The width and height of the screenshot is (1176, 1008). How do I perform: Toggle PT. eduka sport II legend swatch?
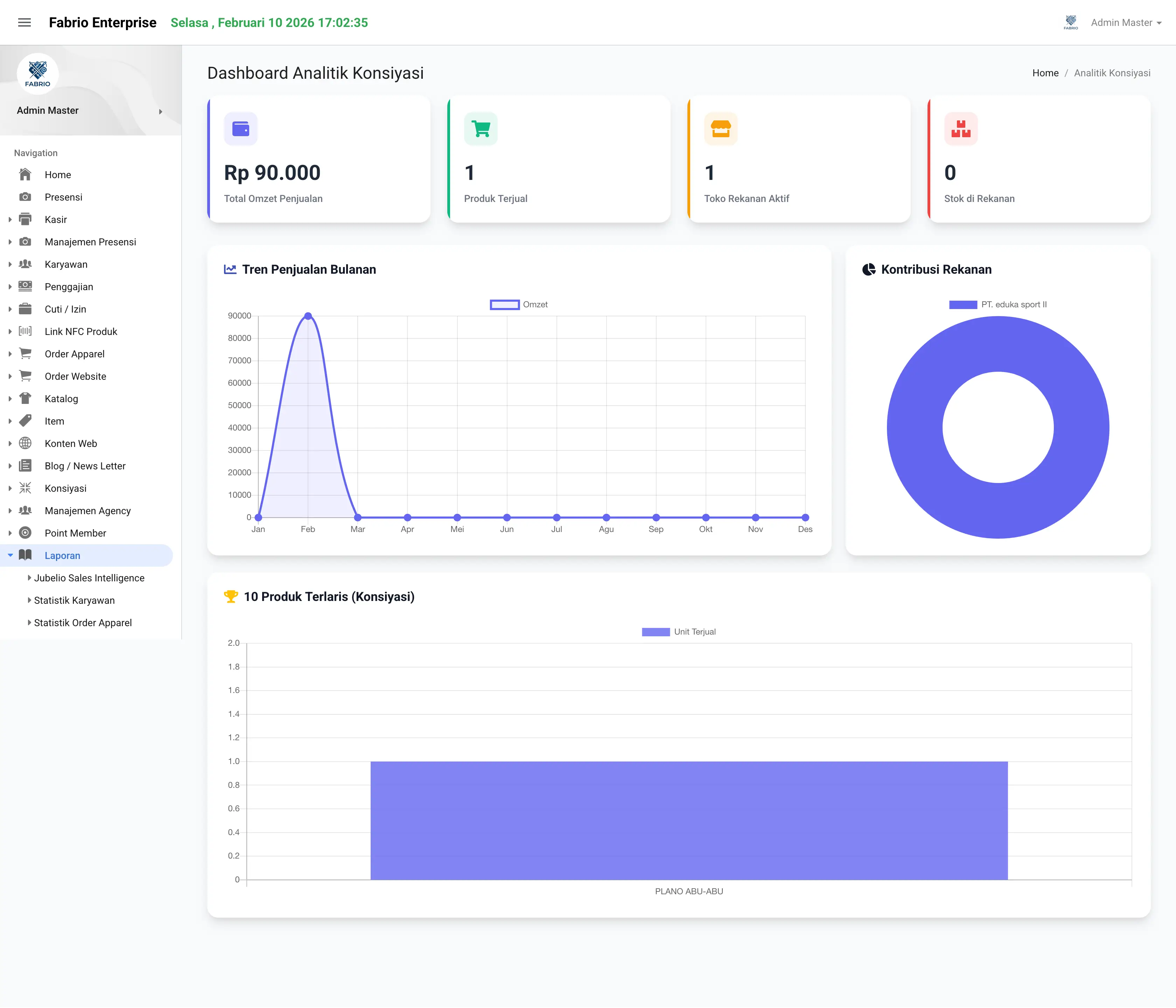coord(962,305)
